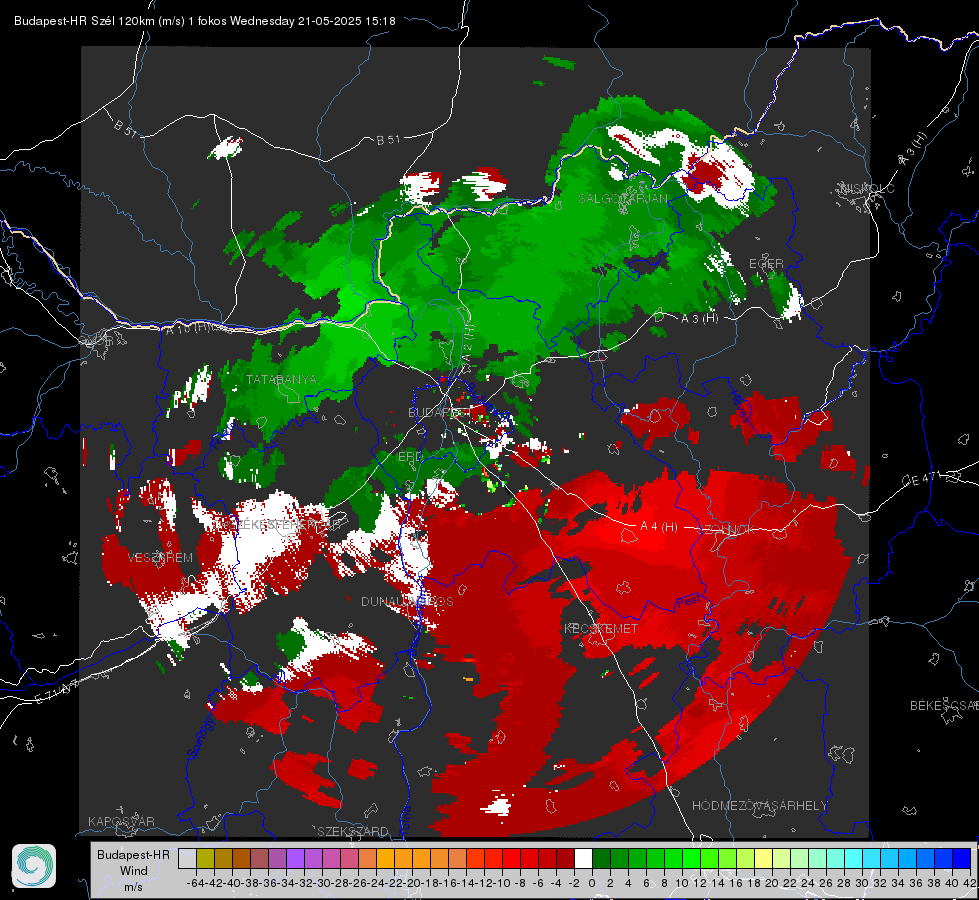Click the dark green swatch above 0
This screenshot has height=900, width=979.
tap(601, 859)
